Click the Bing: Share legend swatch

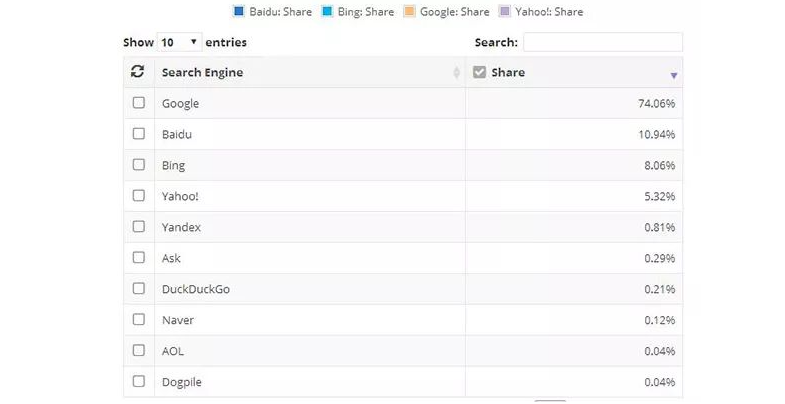pos(327,12)
